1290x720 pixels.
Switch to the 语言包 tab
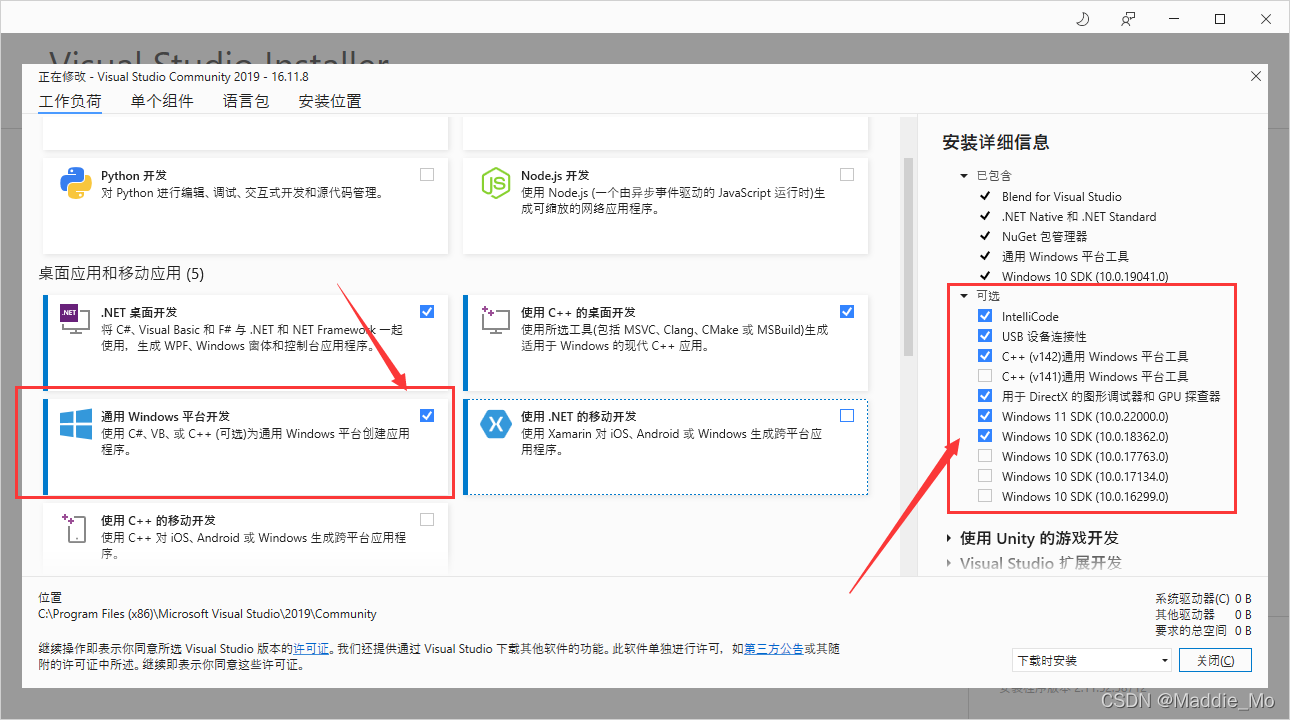[x=246, y=101]
